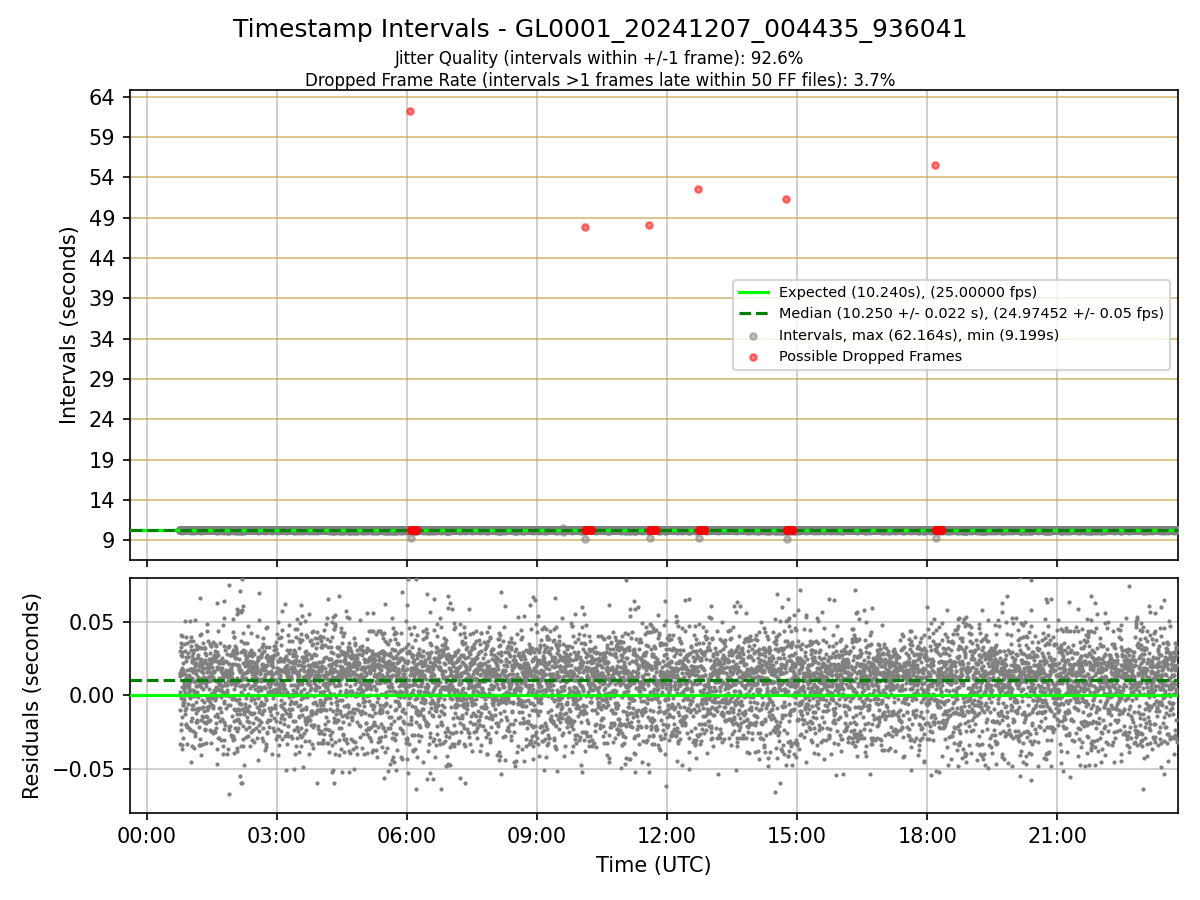
Task: Click legend entry 'Possible Dropped Frames'
Action: coord(870,356)
